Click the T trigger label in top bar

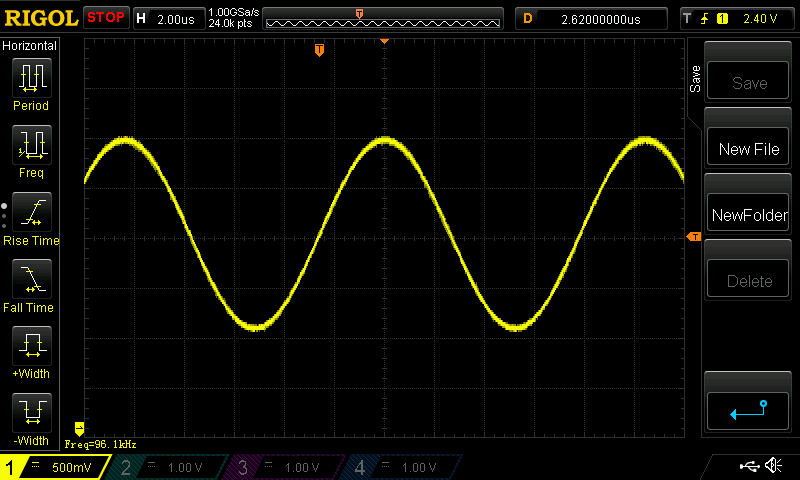click(x=687, y=19)
